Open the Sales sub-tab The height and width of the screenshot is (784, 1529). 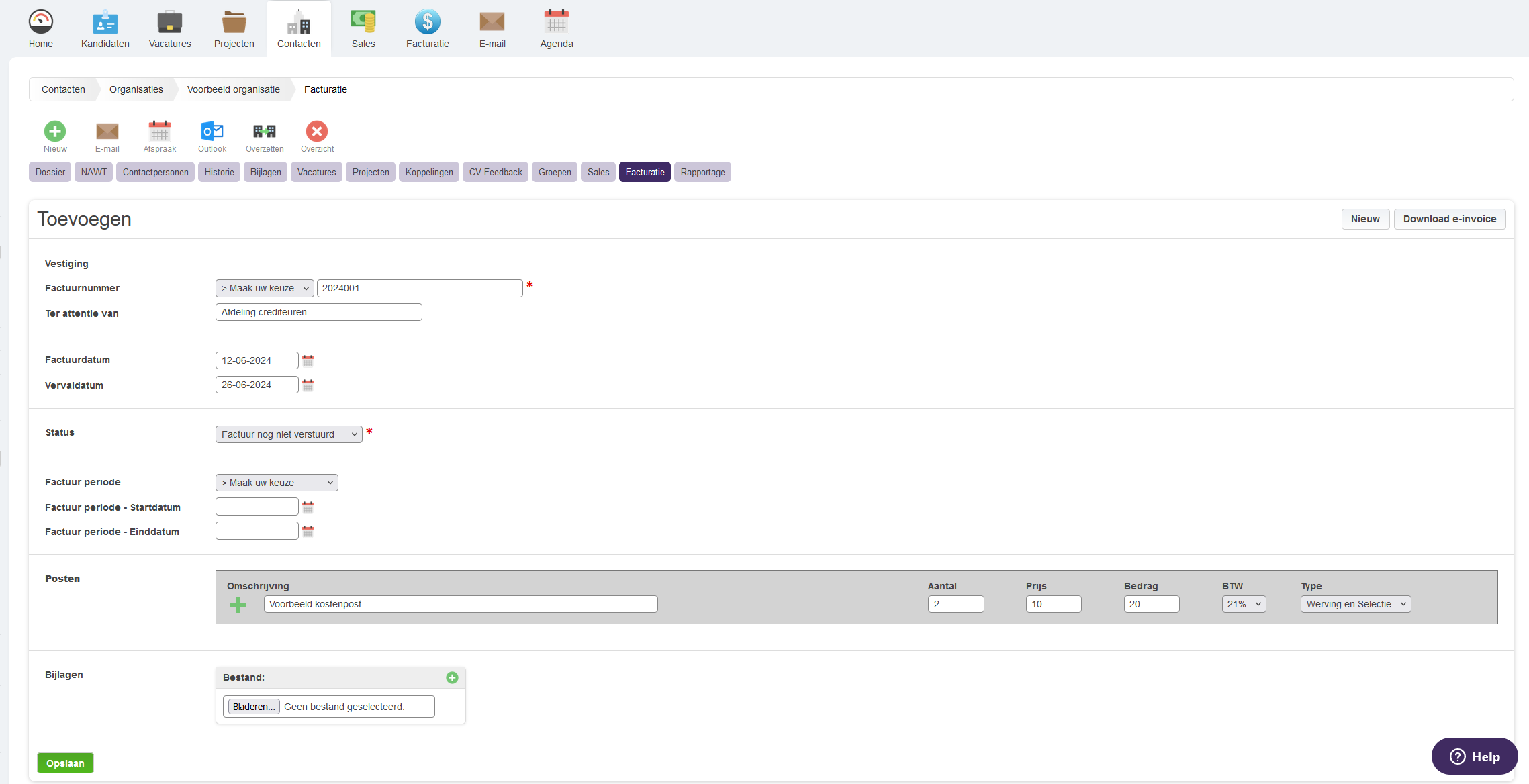click(x=598, y=172)
